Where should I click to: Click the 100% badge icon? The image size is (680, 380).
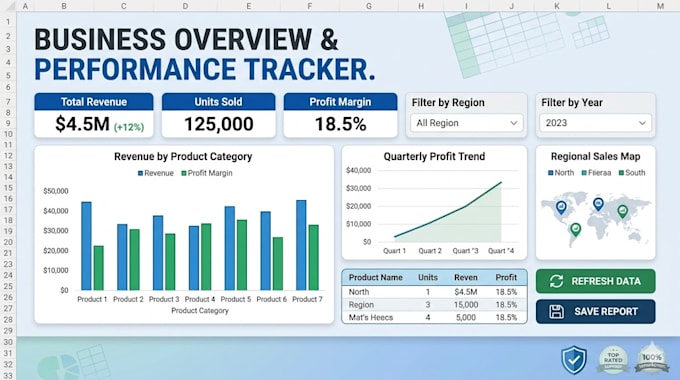pyautogui.click(x=652, y=358)
